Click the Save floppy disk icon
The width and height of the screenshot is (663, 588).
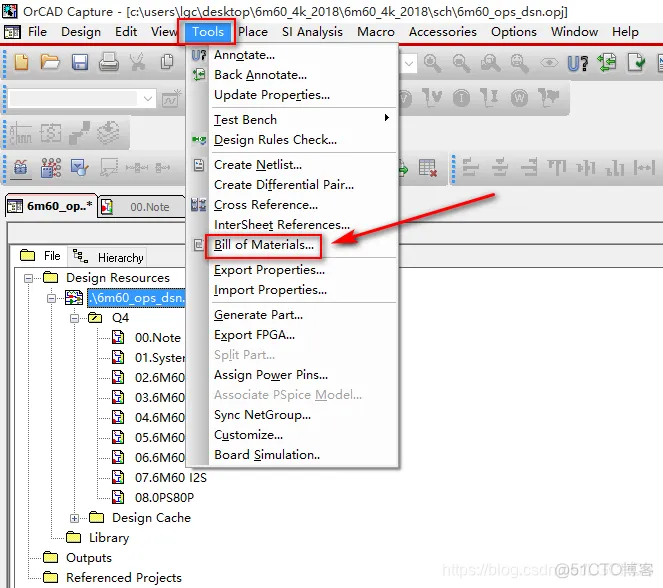(x=79, y=63)
